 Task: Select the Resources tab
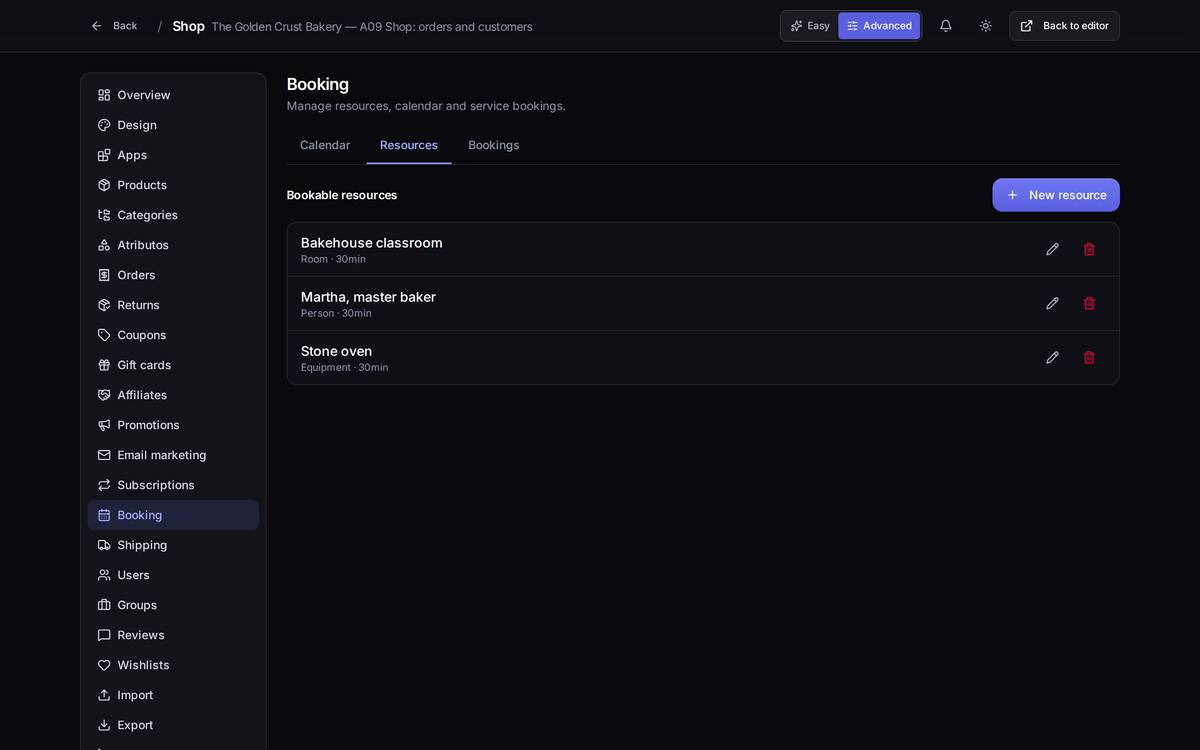pos(409,145)
